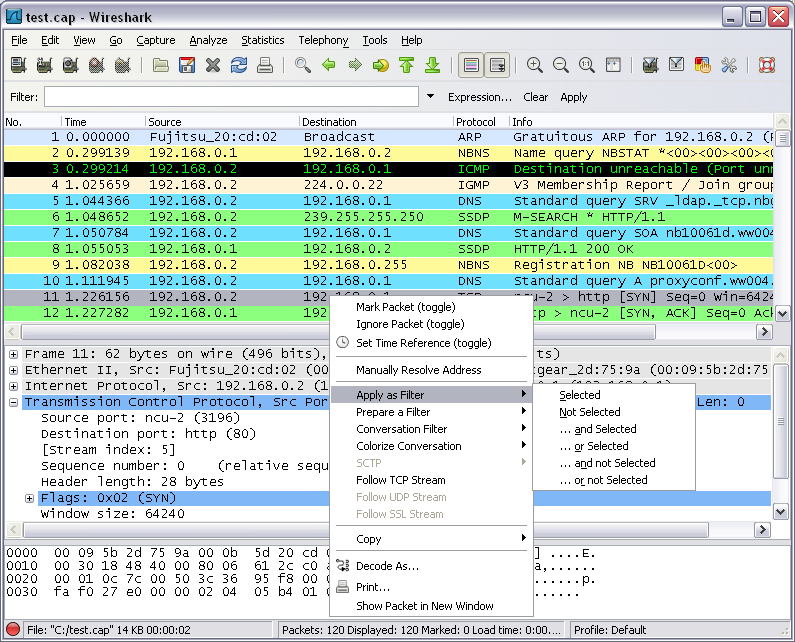The width and height of the screenshot is (795, 642).
Task: Reload the capture file
Action: click(x=239, y=66)
